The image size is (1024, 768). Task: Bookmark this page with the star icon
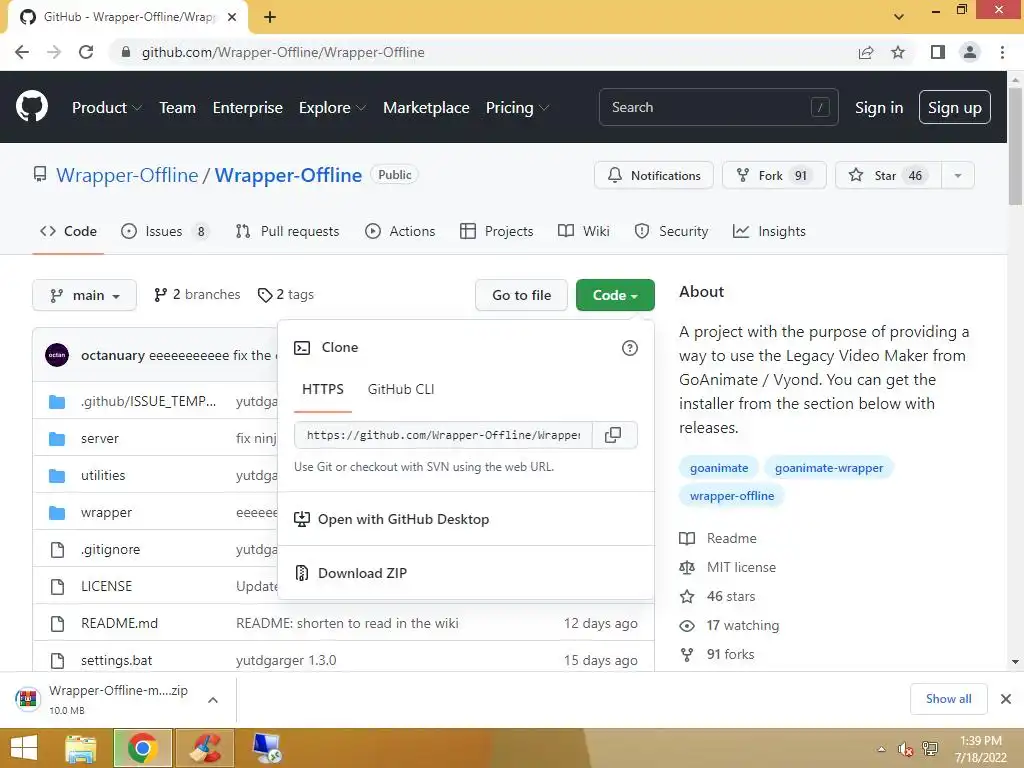[x=899, y=52]
